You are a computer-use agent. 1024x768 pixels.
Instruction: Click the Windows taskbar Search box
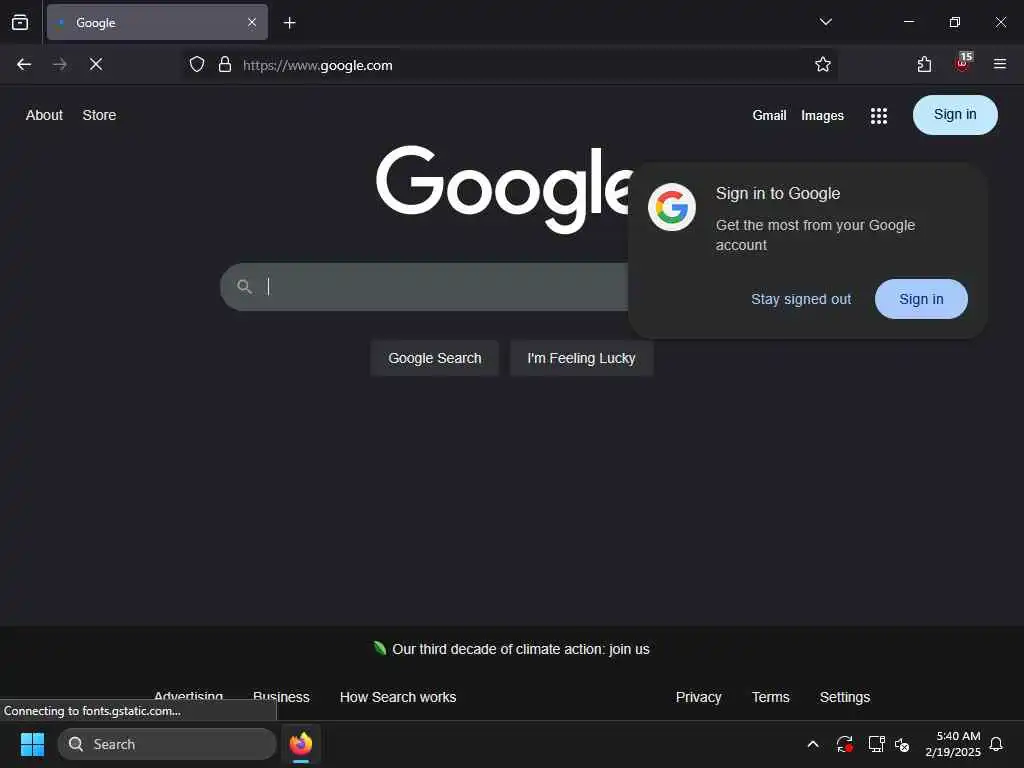click(x=167, y=744)
